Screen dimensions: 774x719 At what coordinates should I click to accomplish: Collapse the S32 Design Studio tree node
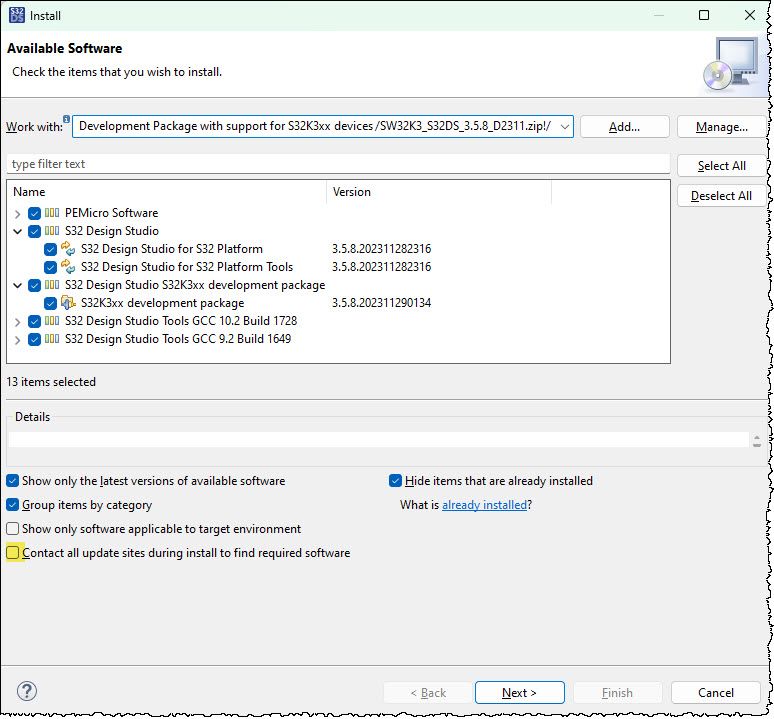[18, 231]
